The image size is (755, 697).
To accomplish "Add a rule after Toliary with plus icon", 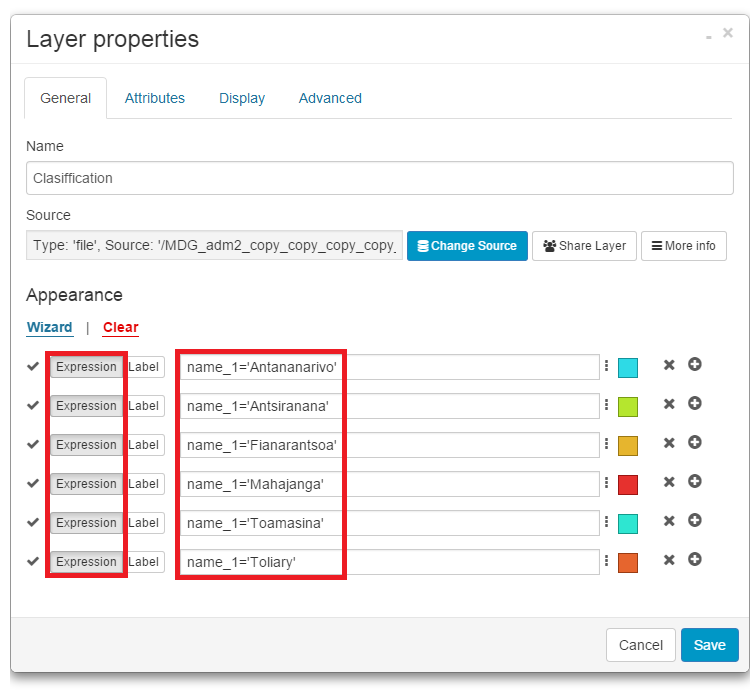I will (694, 559).
